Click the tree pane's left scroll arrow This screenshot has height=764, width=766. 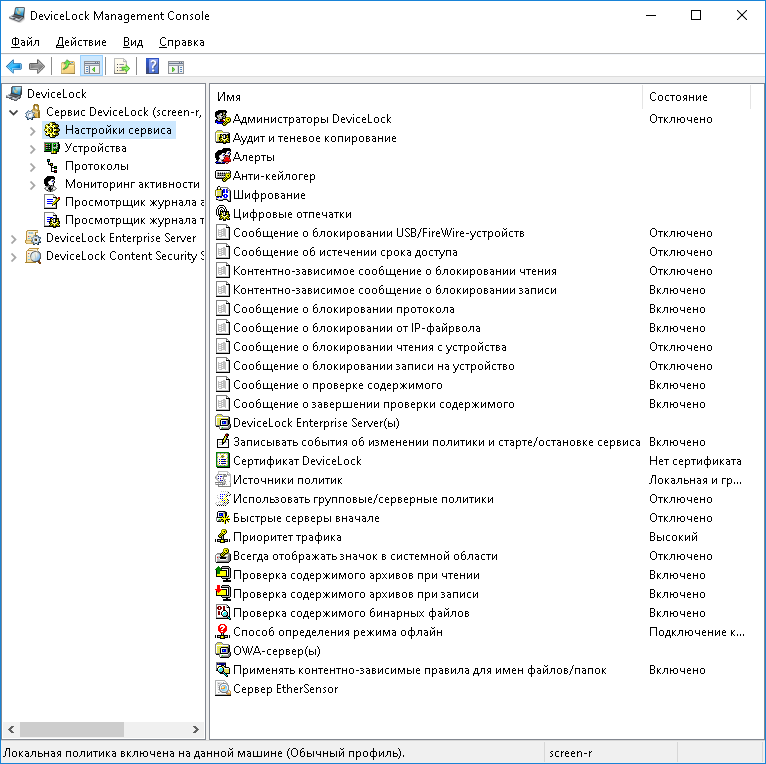pos(11,729)
